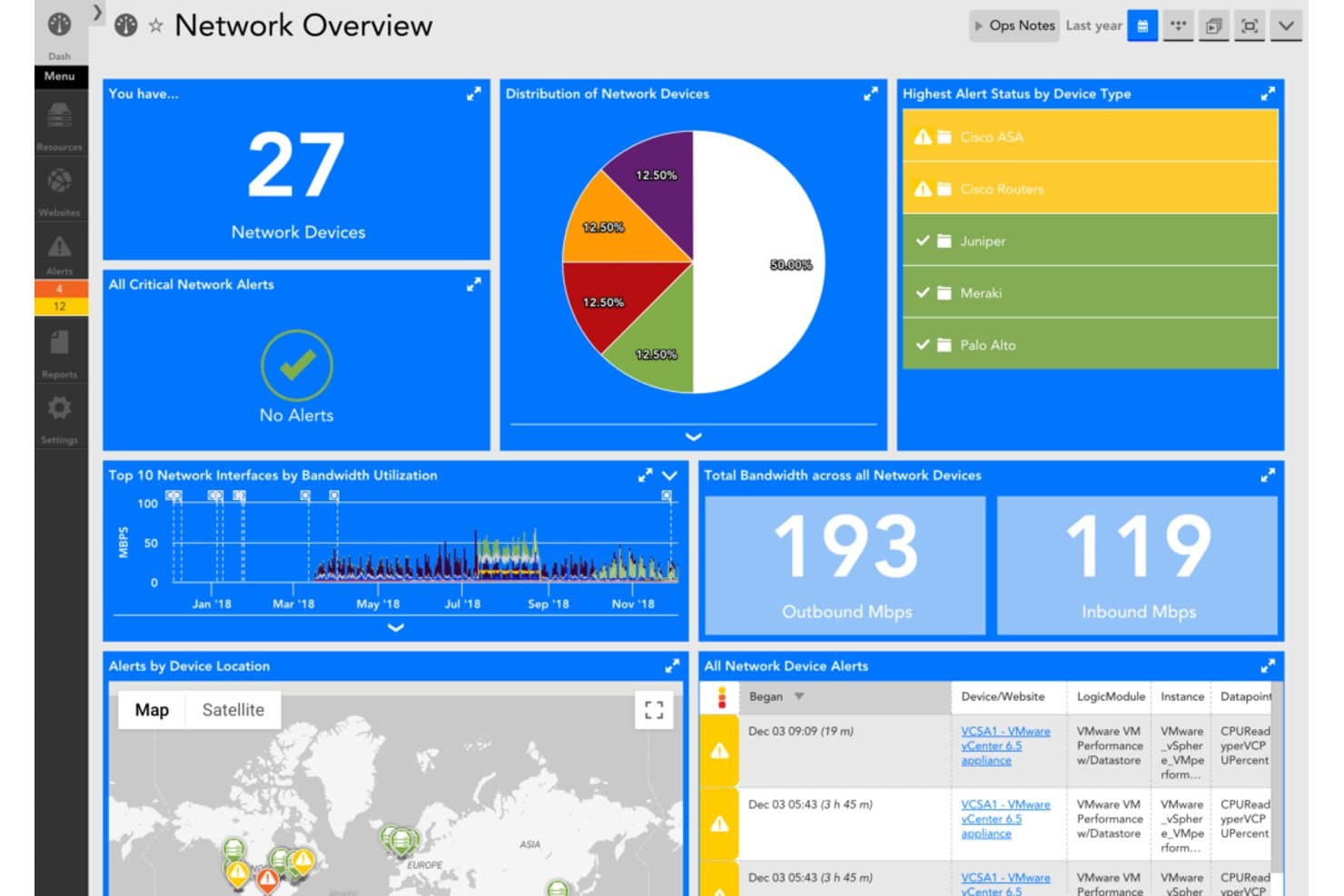Screen dimensions: 1344x896
Task: Open Reports in the sidebar
Action: 60,352
